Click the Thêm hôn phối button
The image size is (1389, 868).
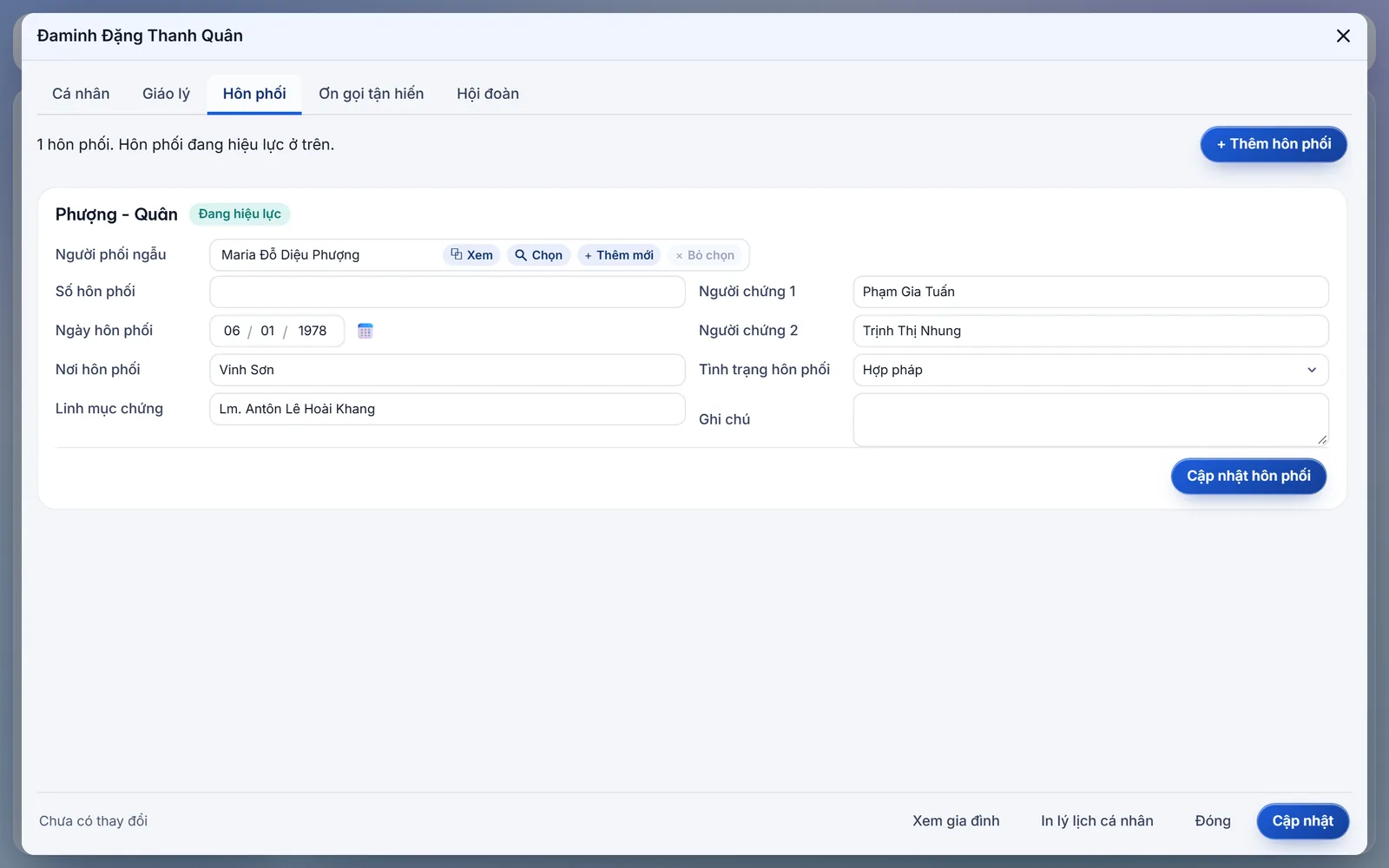click(x=1274, y=144)
